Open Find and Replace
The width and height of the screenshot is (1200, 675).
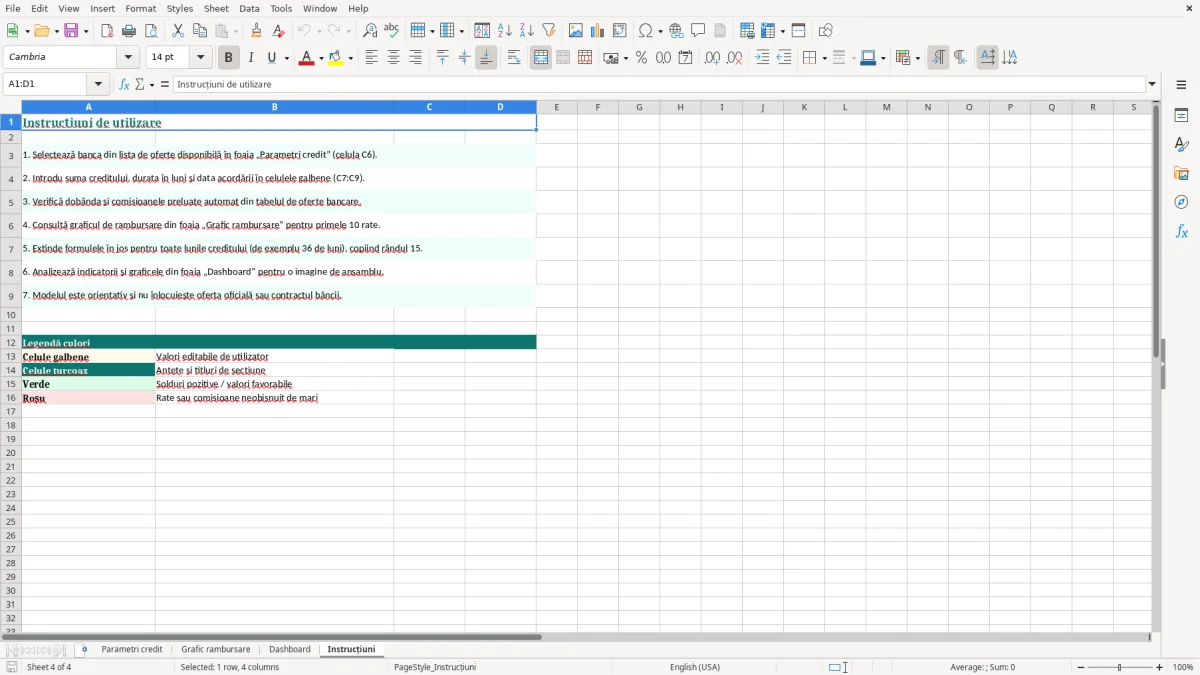[x=370, y=31]
